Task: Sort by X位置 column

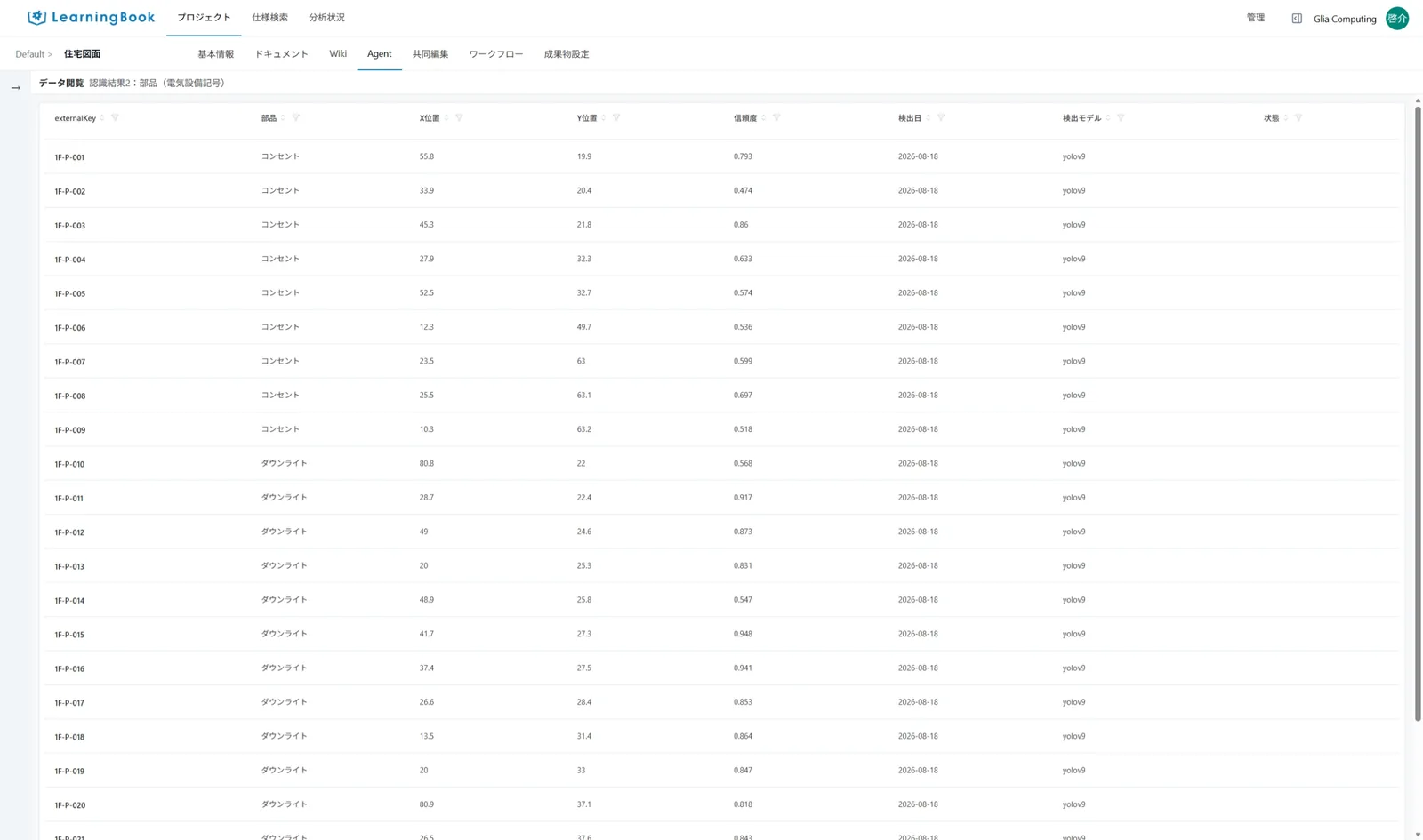Action: (446, 118)
